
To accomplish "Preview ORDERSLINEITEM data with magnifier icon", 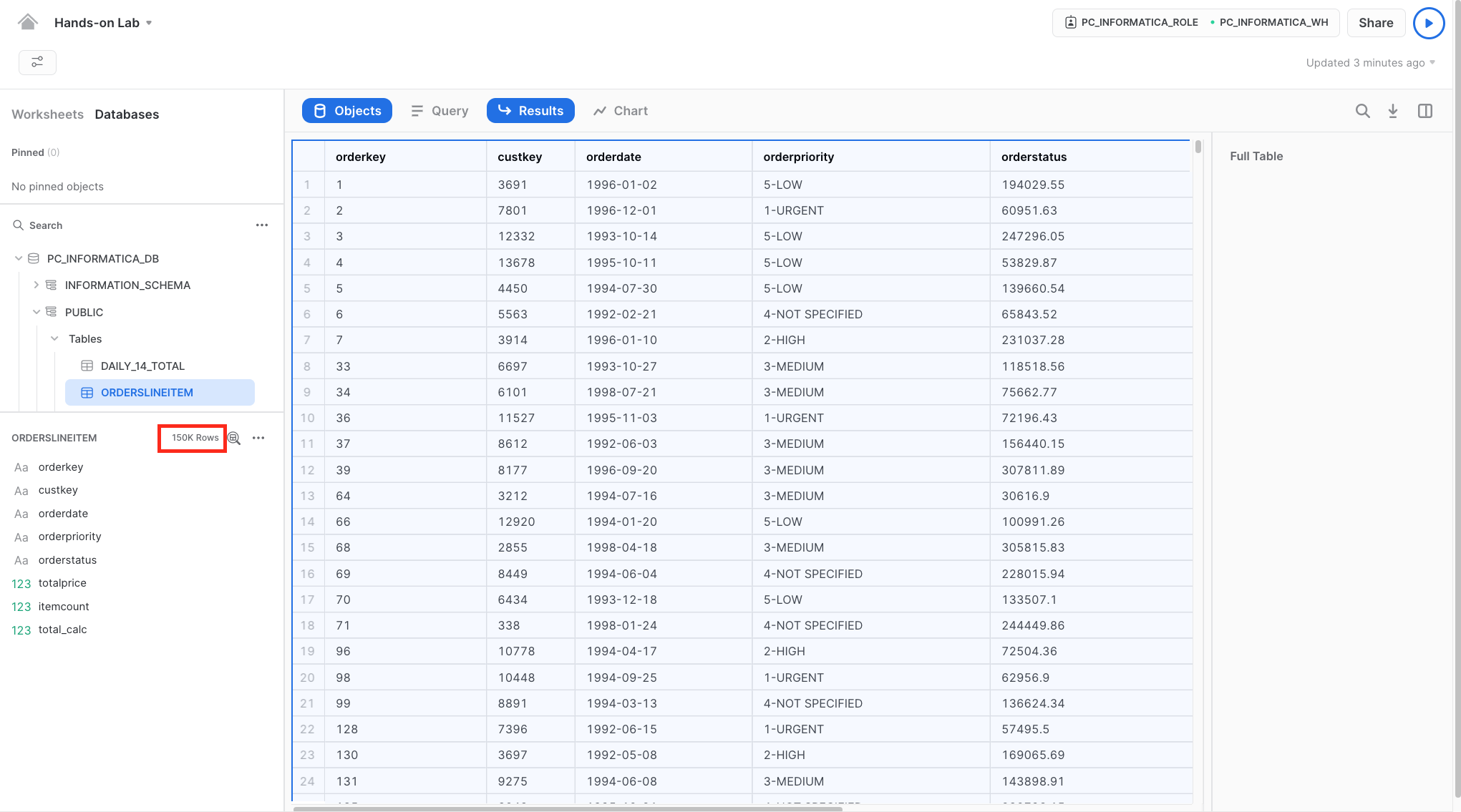I will click(234, 438).
